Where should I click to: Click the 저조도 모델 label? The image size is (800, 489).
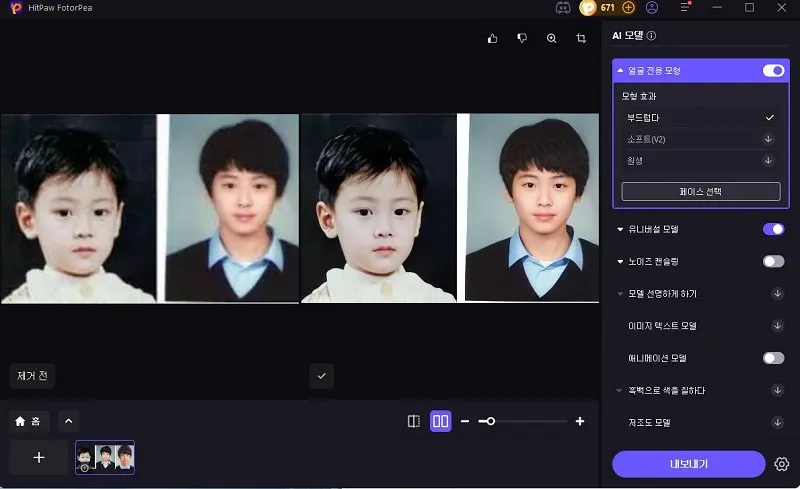point(649,423)
